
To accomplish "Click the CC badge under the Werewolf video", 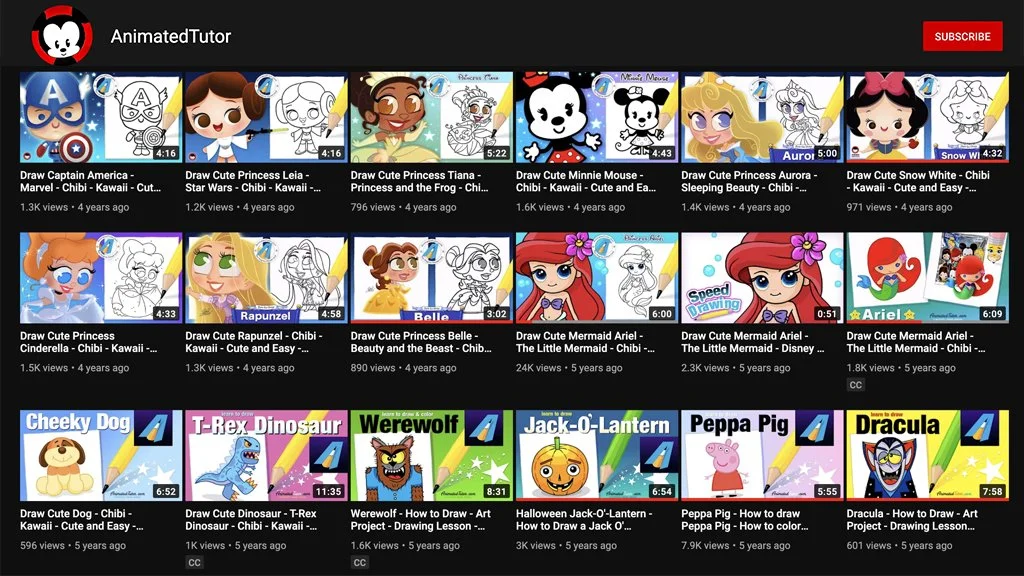I will tap(359, 562).
